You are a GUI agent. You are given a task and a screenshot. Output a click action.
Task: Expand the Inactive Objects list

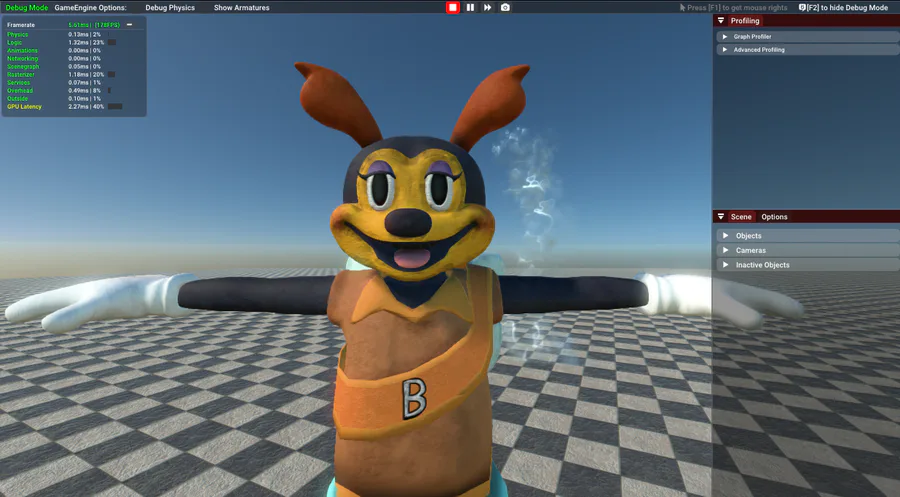[x=806, y=265]
